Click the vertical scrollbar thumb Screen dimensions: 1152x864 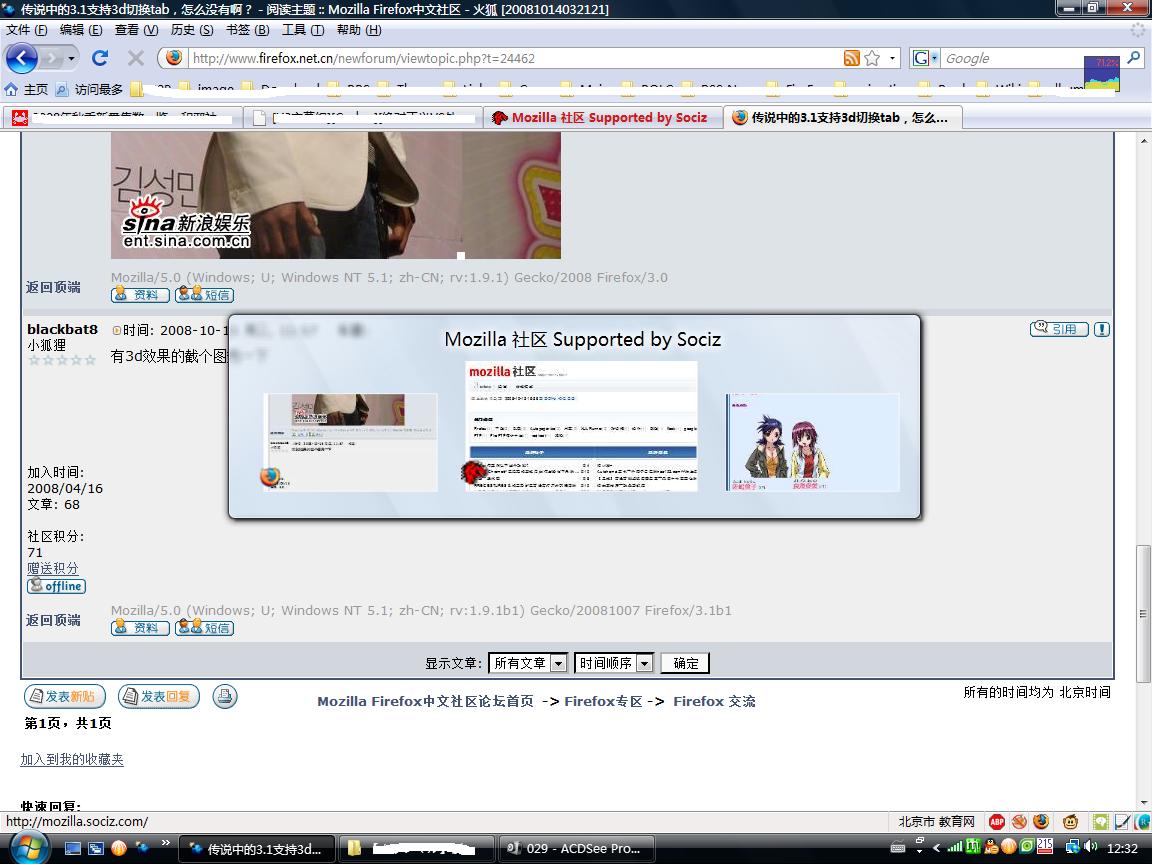1143,614
